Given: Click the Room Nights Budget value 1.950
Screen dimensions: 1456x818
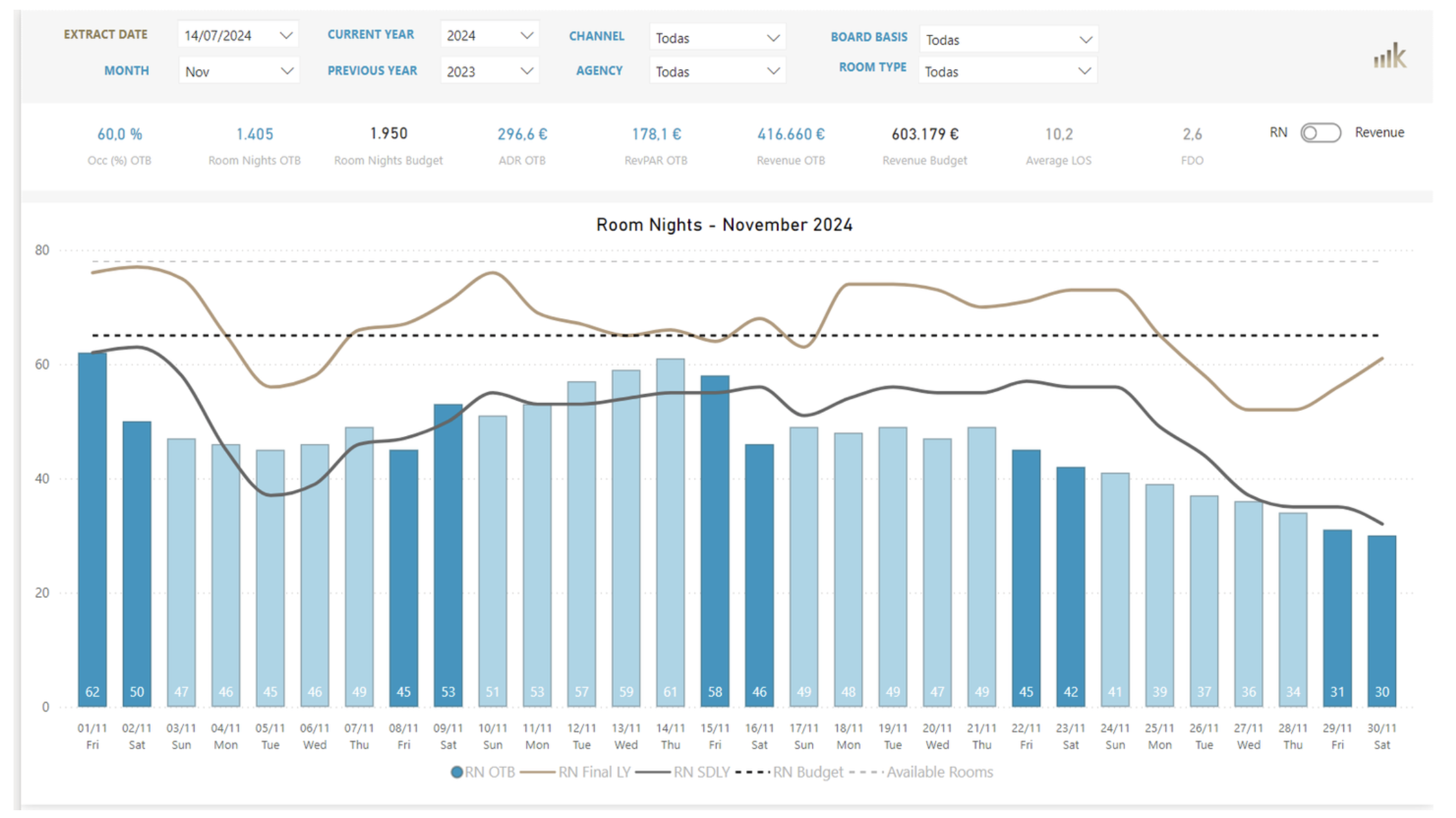Looking at the screenshot, I should coord(389,134).
